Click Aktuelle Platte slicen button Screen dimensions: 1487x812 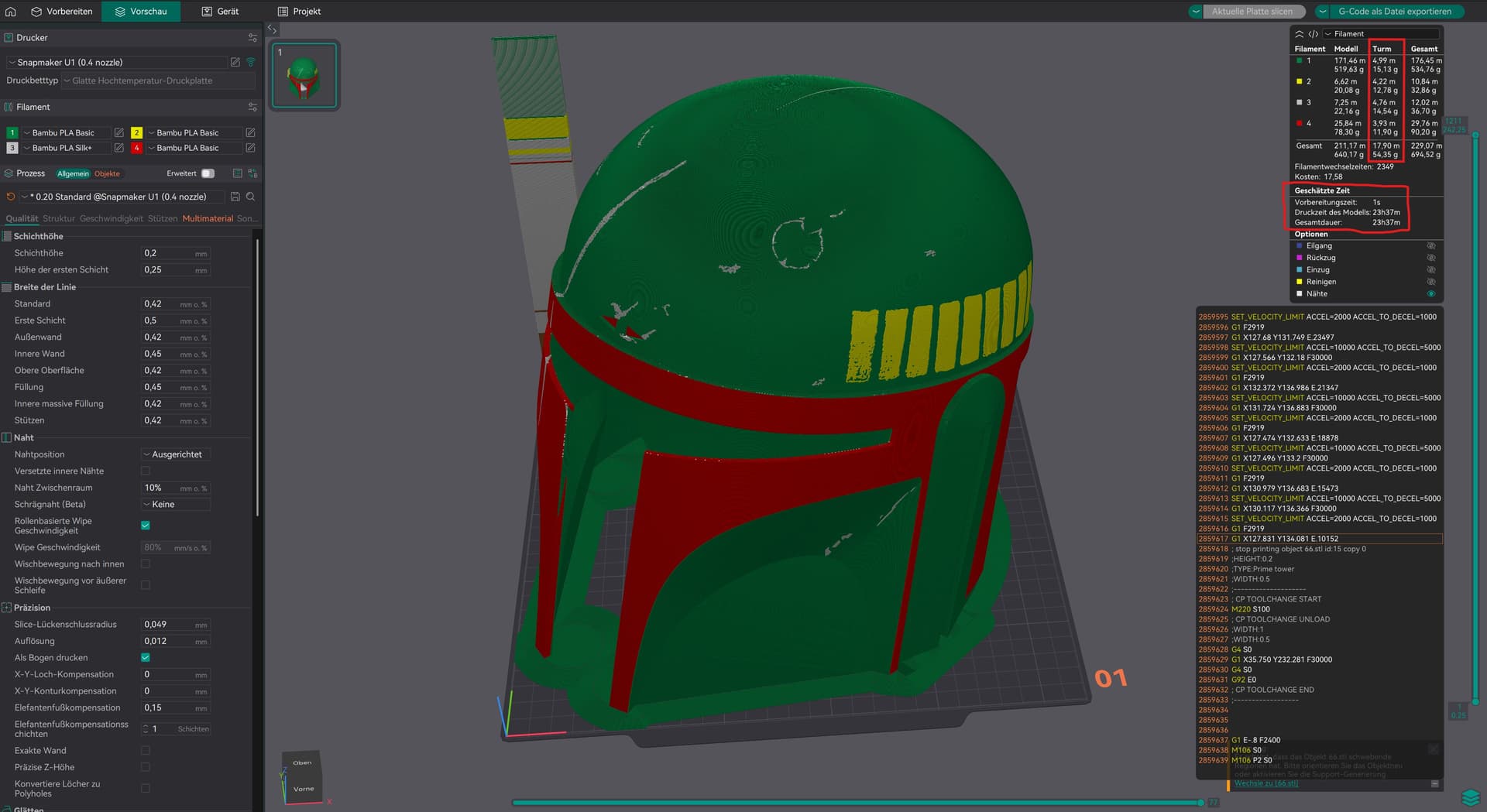1253,12
